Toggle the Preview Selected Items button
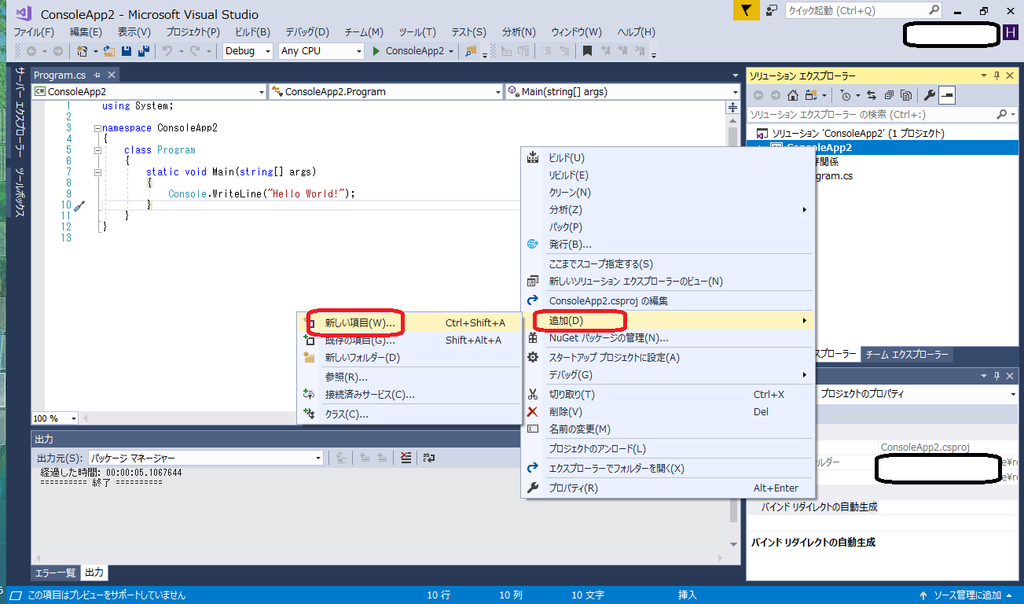Screen dimensions: 1024x604 coord(947,95)
